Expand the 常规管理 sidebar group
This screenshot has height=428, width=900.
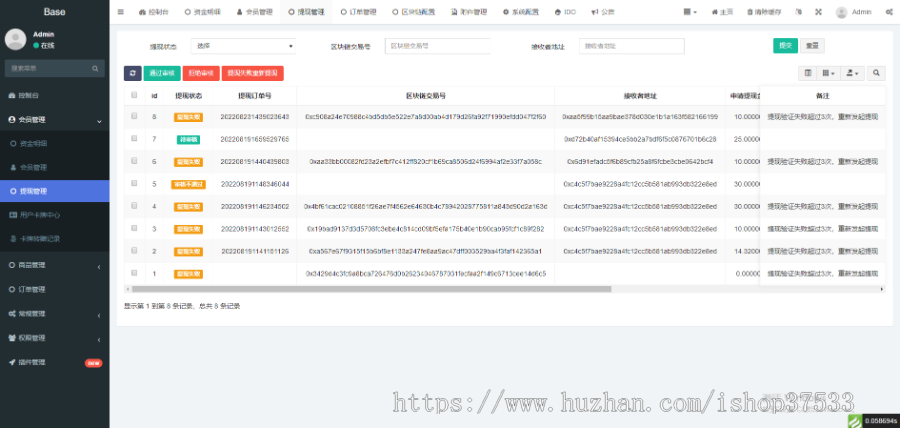[55, 314]
